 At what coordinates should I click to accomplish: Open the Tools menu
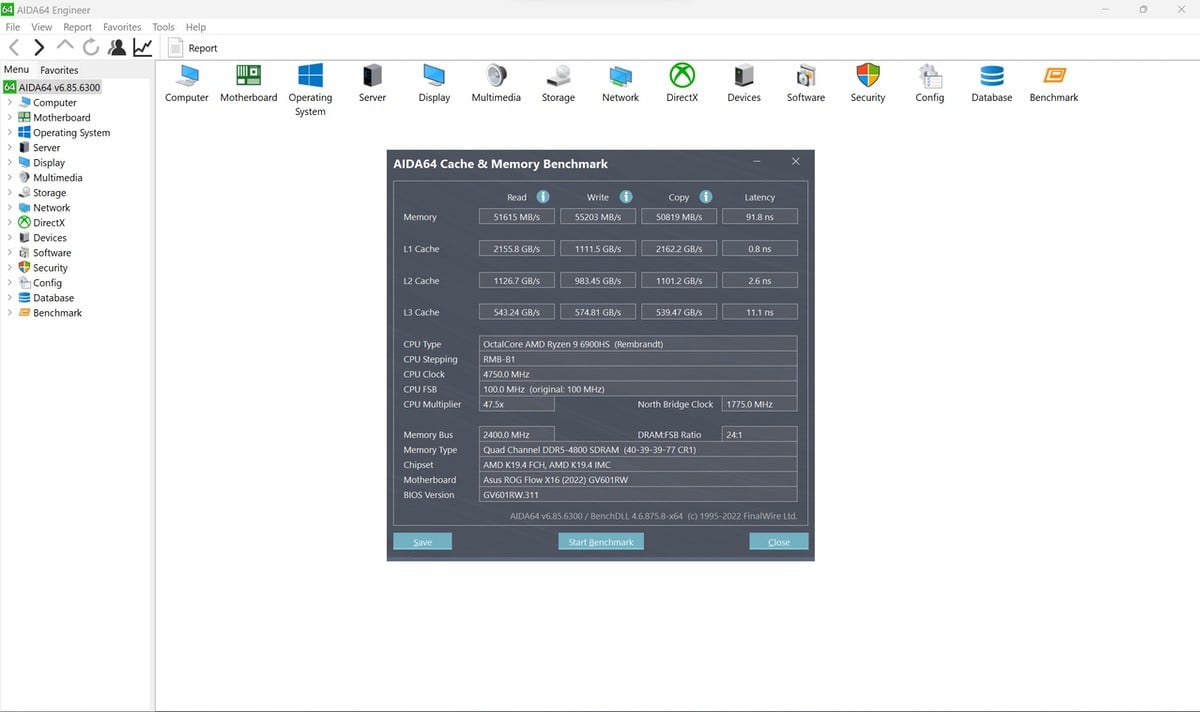click(x=163, y=27)
